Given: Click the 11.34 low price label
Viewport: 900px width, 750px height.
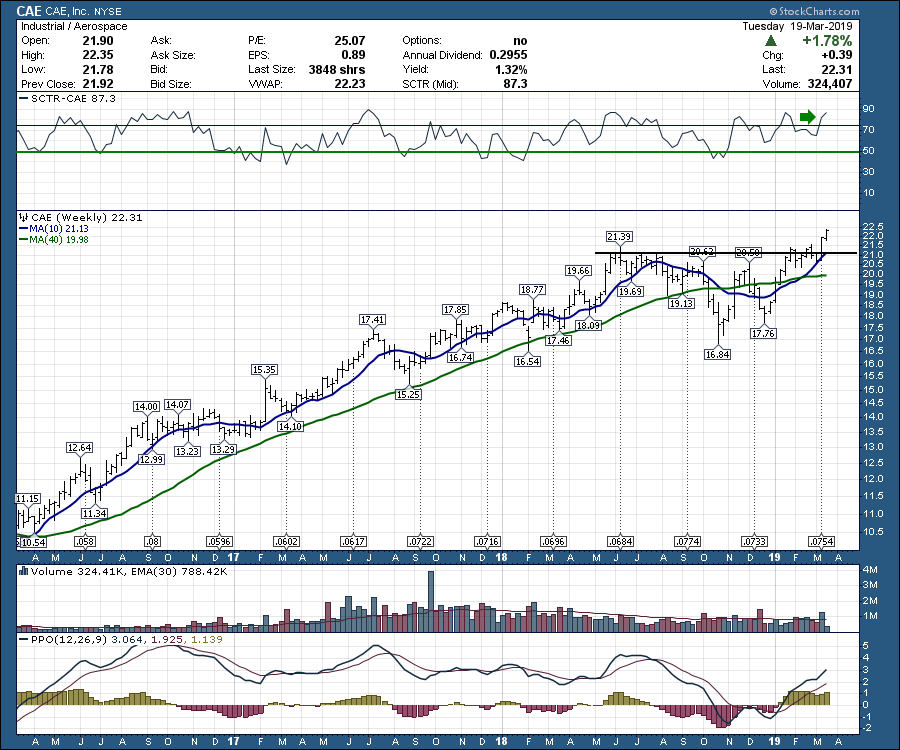Looking at the screenshot, I should (x=94, y=514).
